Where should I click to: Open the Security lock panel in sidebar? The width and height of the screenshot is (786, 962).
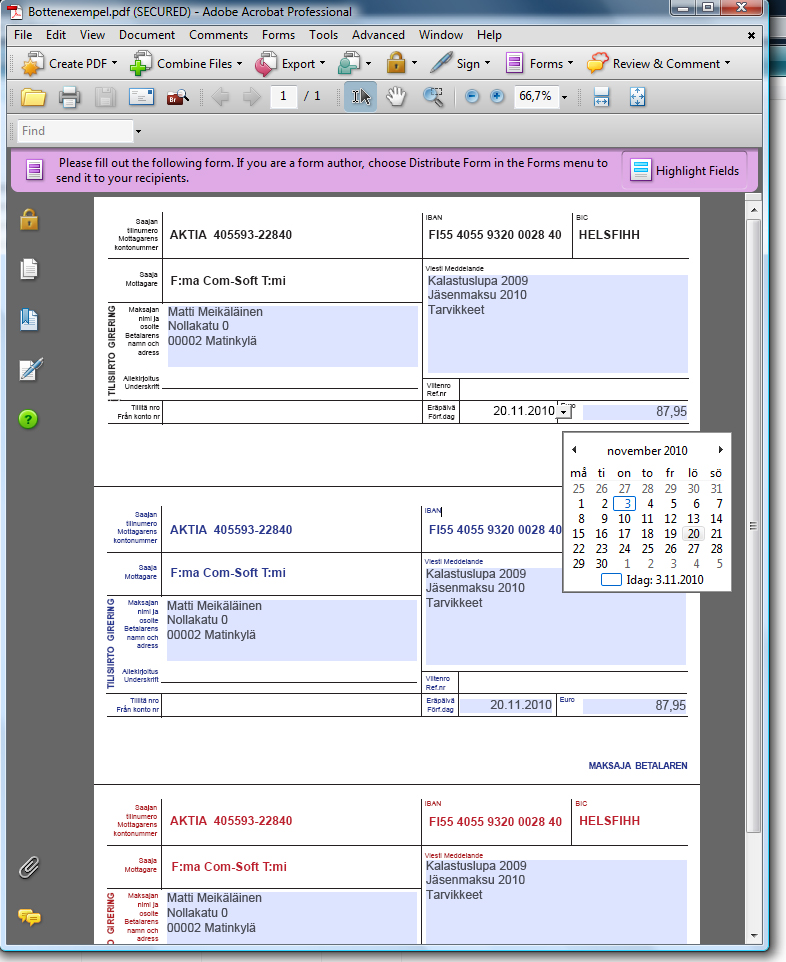tap(29, 219)
